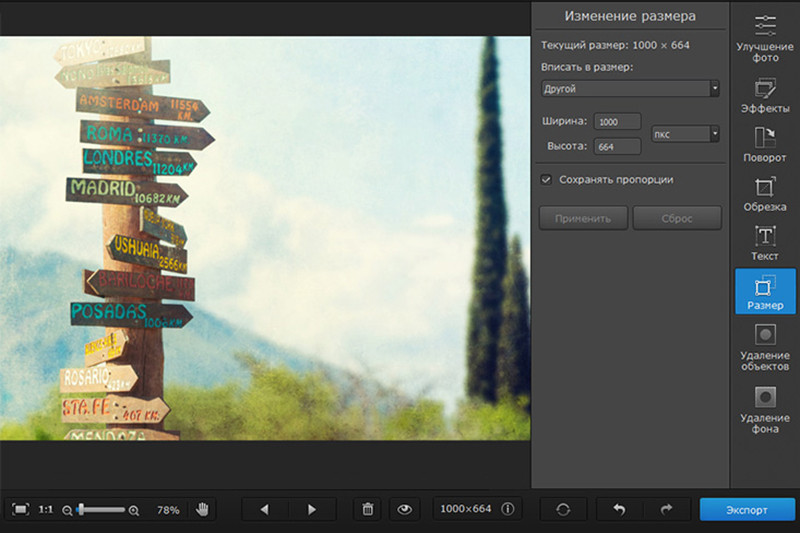Click the Высота height field

pos(617,146)
